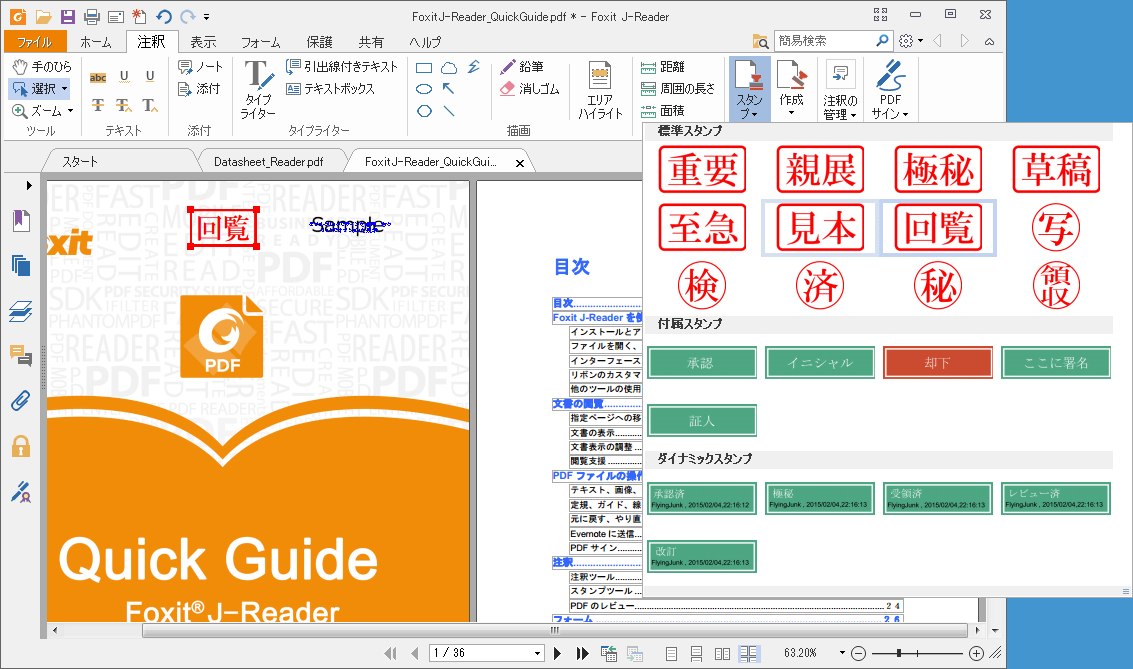The height and width of the screenshot is (669, 1133).
Task: Expand the left navigation panel arrow
Action: 29,186
